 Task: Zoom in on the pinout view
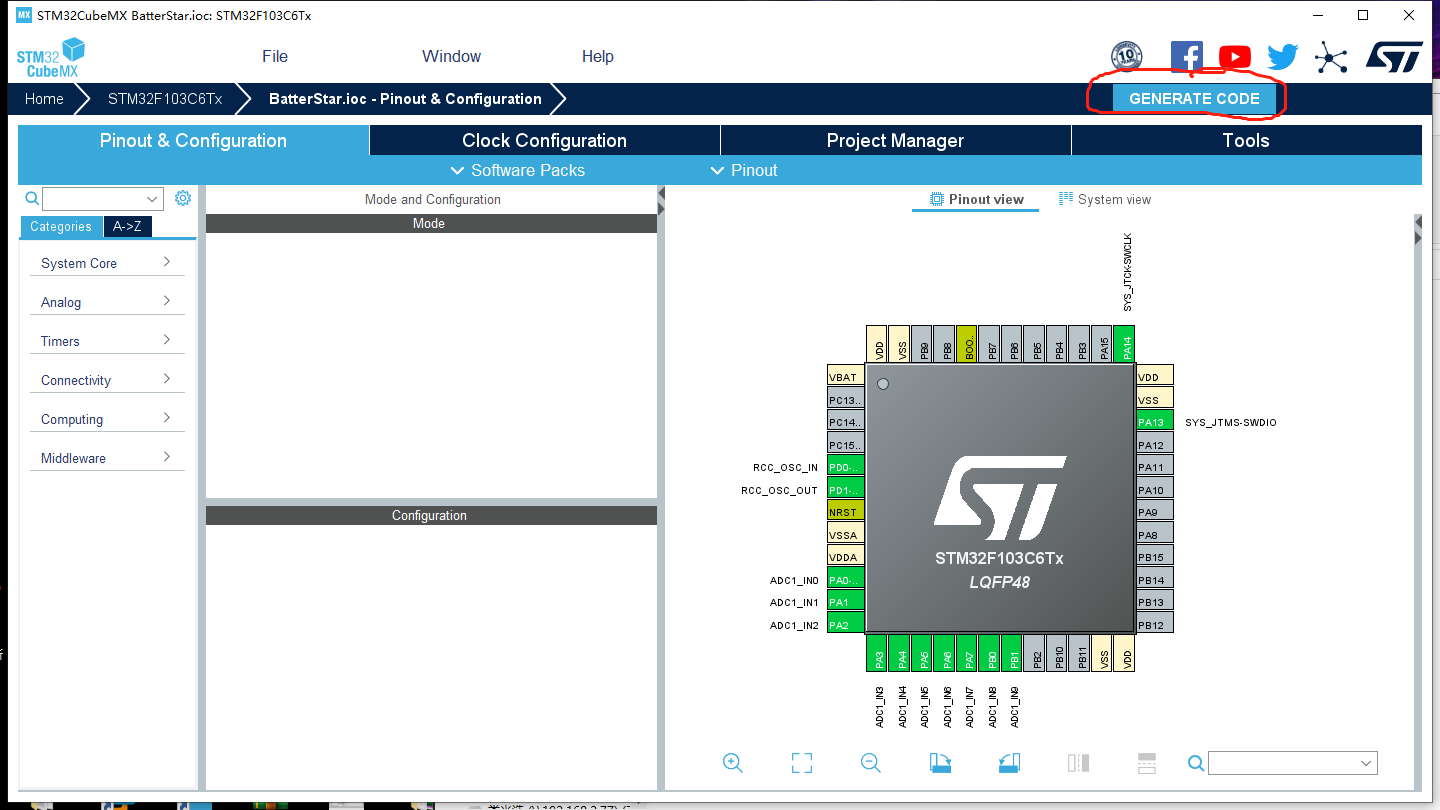(x=733, y=763)
